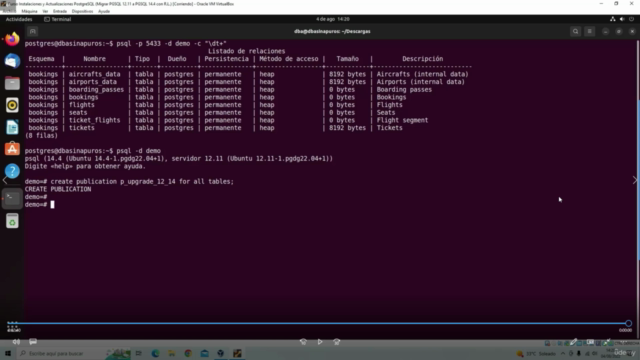Click the text "CREATE PUBLICATION"
640x360 pixels.
pos(58,189)
